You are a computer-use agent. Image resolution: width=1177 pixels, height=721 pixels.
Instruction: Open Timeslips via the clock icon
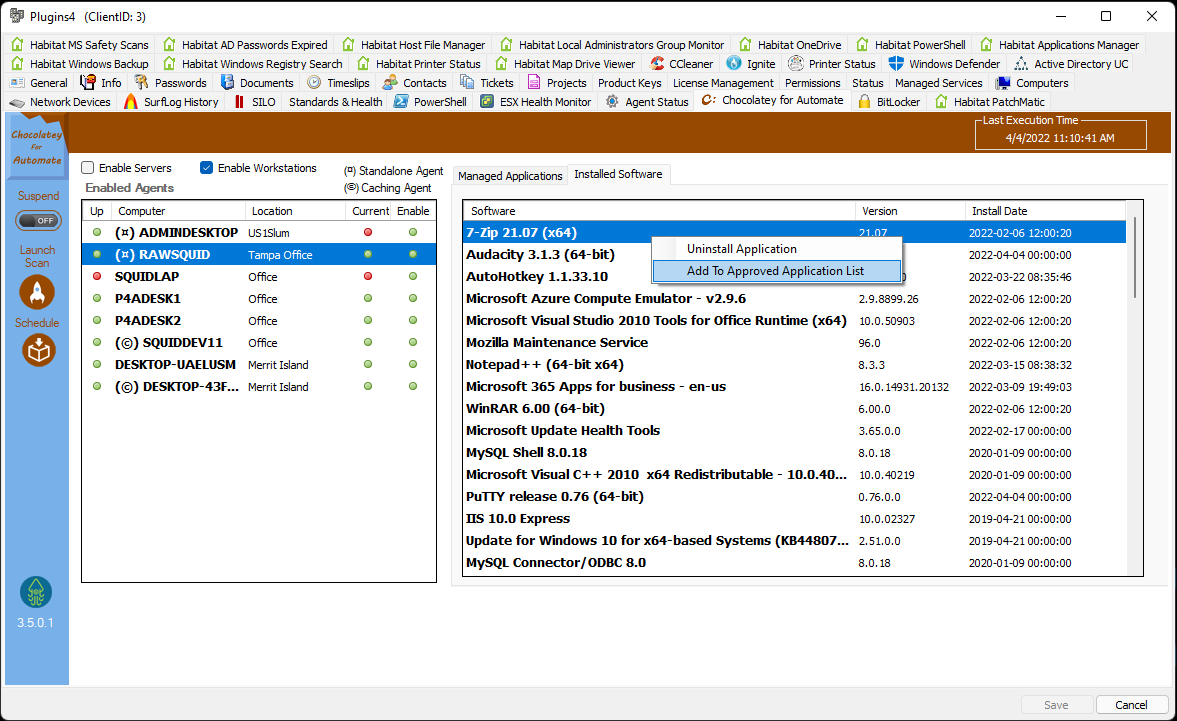click(338, 82)
